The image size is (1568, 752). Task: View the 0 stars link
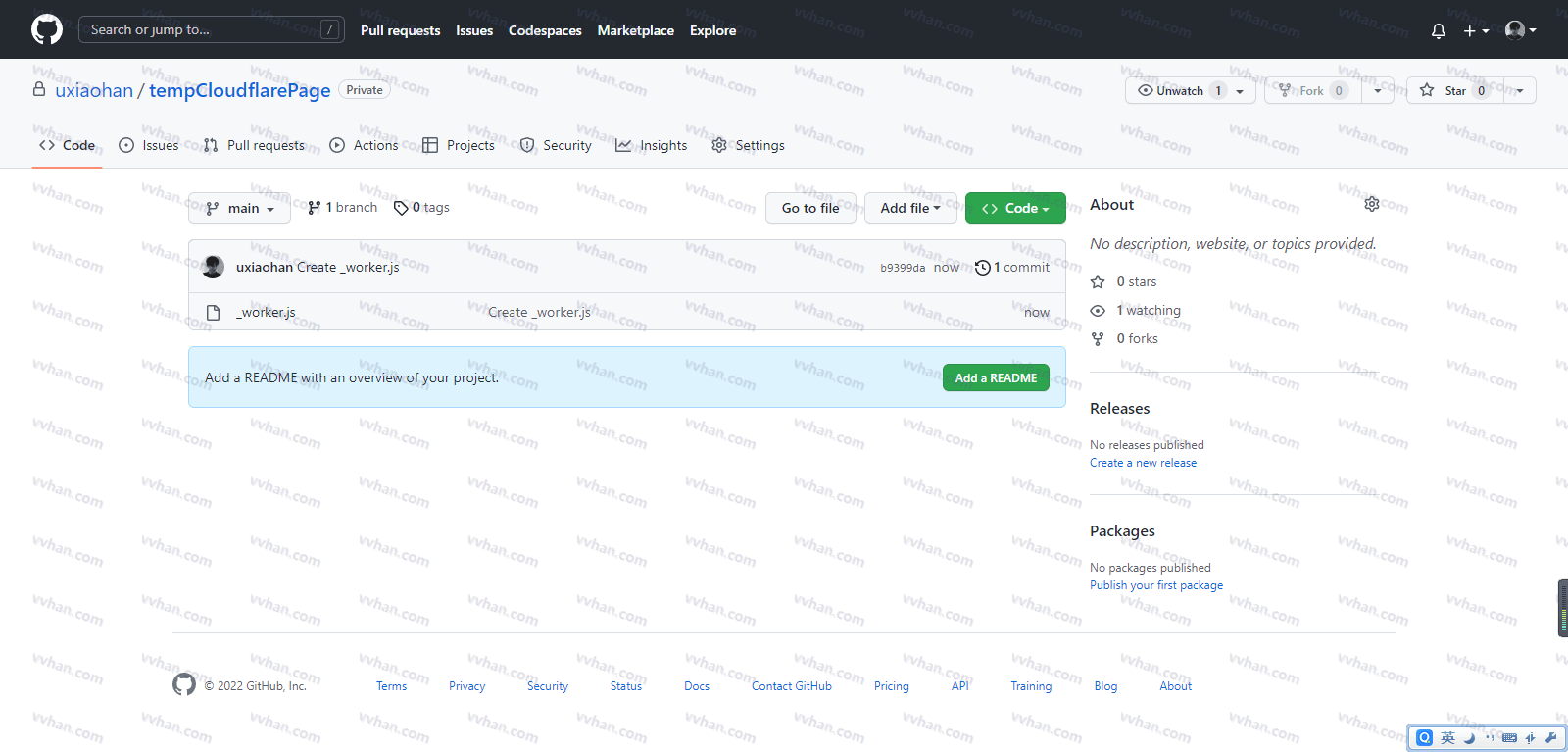point(1124,281)
